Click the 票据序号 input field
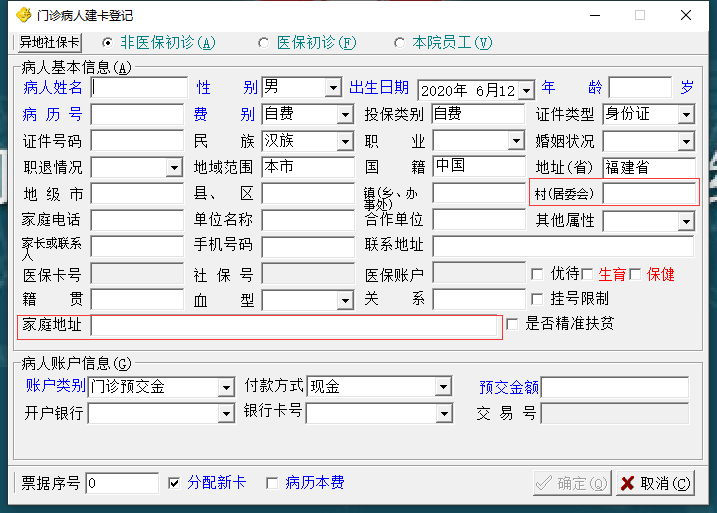This screenshot has height=513, width=717. [x=122, y=483]
